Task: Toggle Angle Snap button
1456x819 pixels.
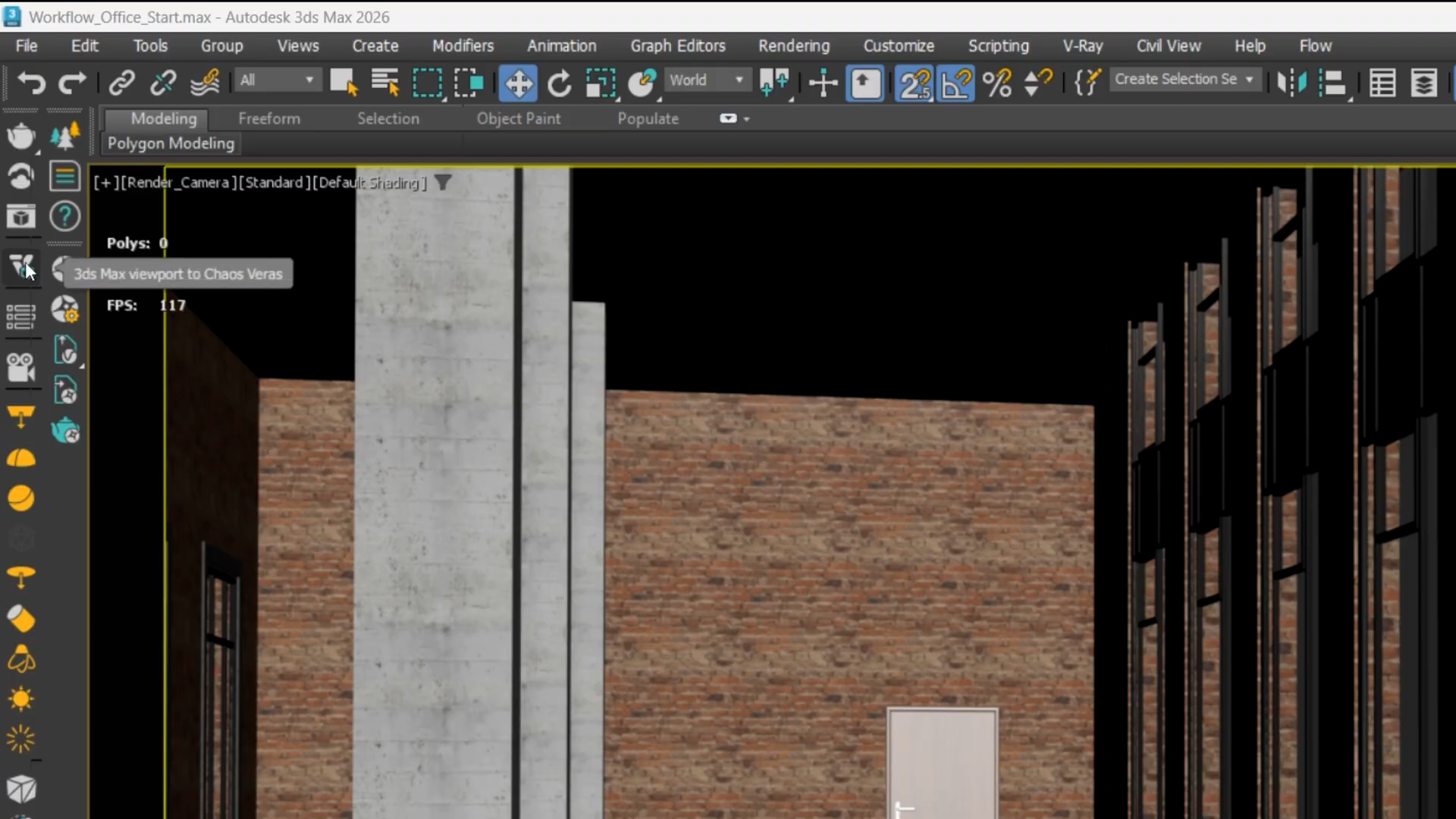Action: [x=955, y=83]
